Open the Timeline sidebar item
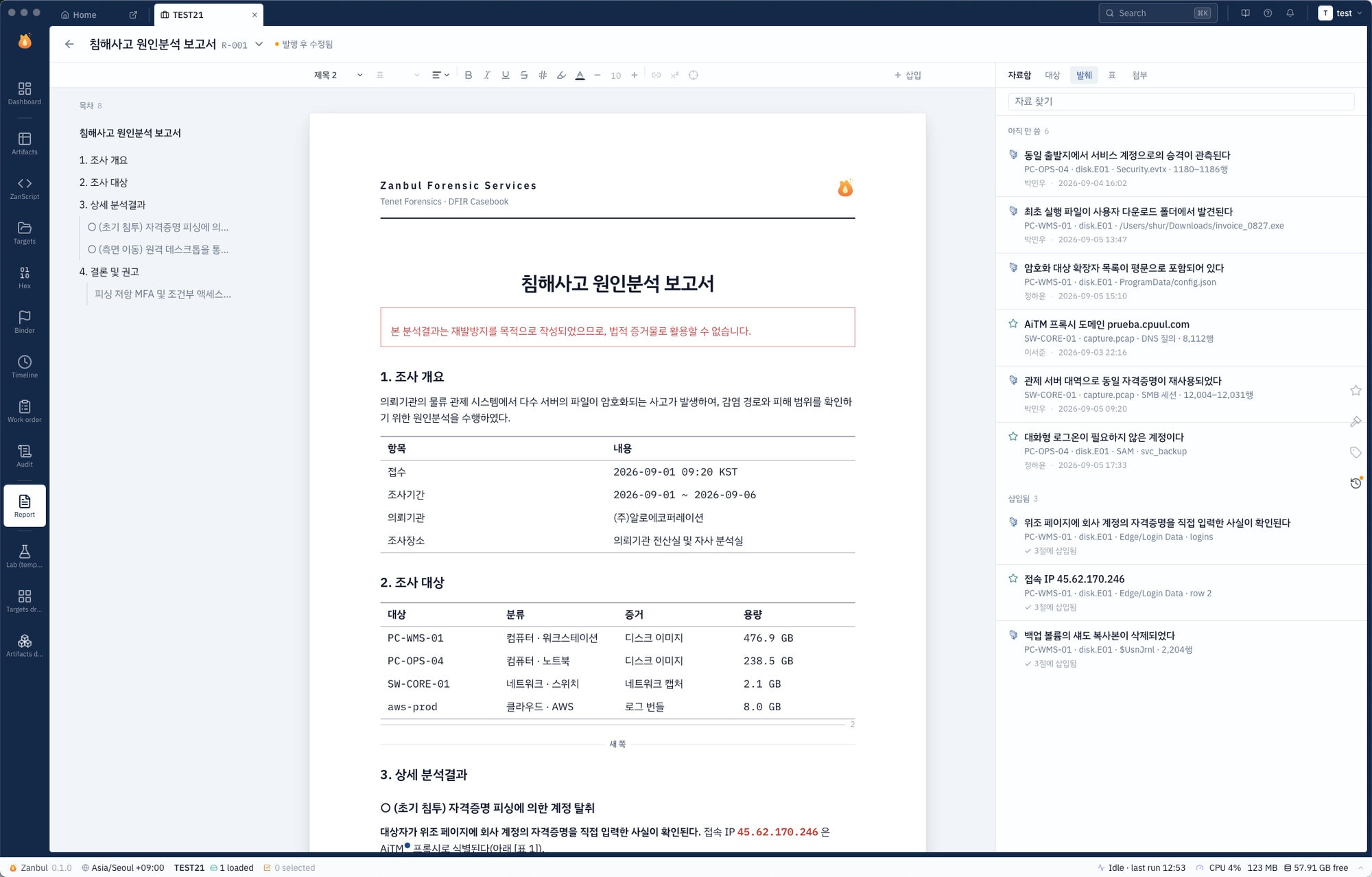This screenshot has width=1372, height=877. tap(25, 366)
